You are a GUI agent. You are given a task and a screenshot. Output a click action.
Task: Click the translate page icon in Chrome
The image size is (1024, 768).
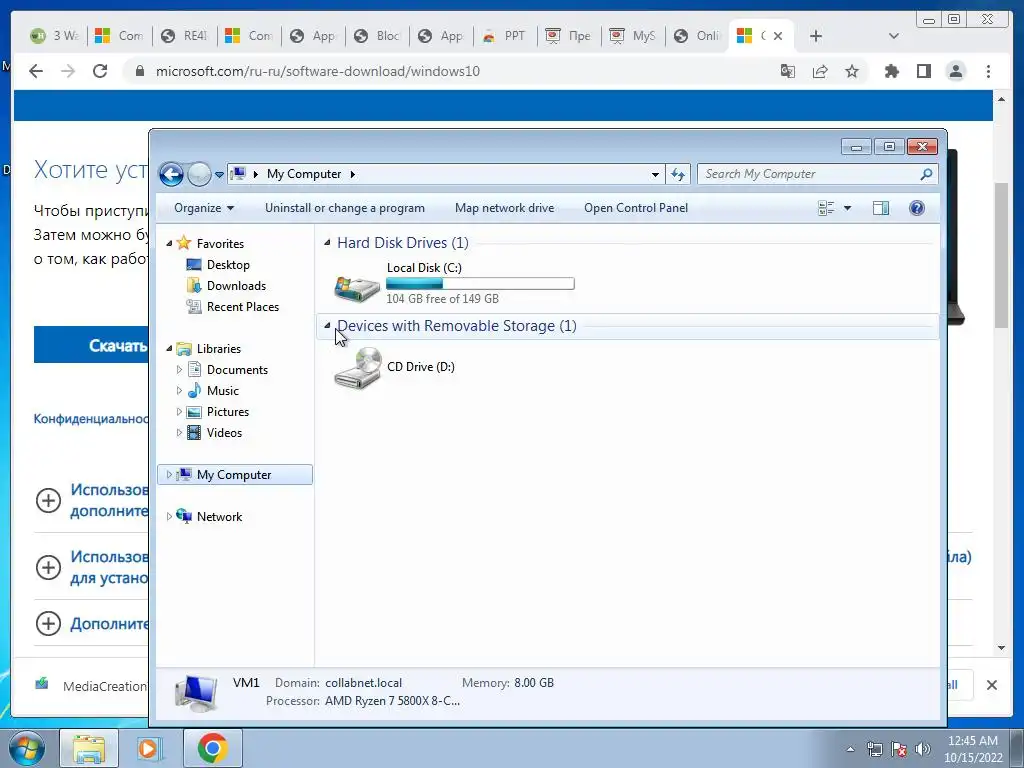[788, 71]
